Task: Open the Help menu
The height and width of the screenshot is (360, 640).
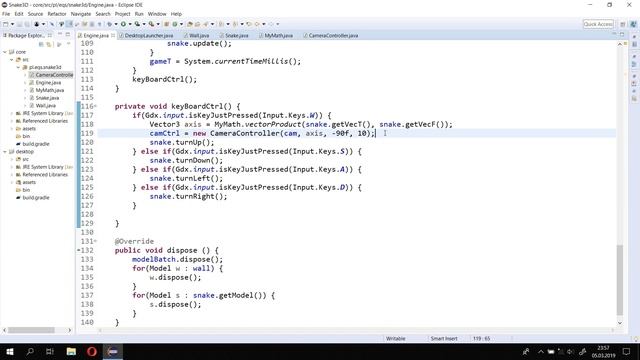Action: (176, 14)
